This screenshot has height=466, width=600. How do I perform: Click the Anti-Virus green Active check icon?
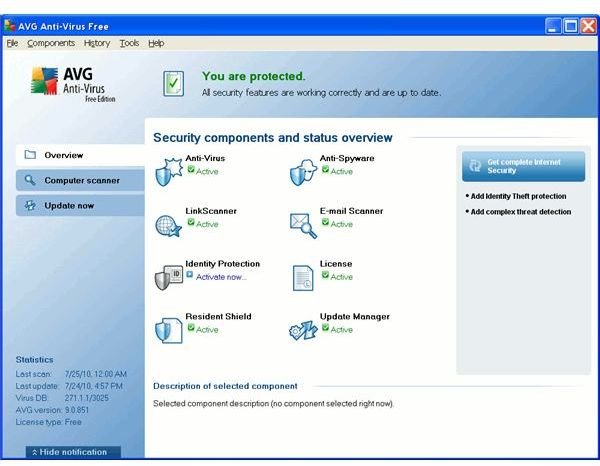click(x=191, y=169)
